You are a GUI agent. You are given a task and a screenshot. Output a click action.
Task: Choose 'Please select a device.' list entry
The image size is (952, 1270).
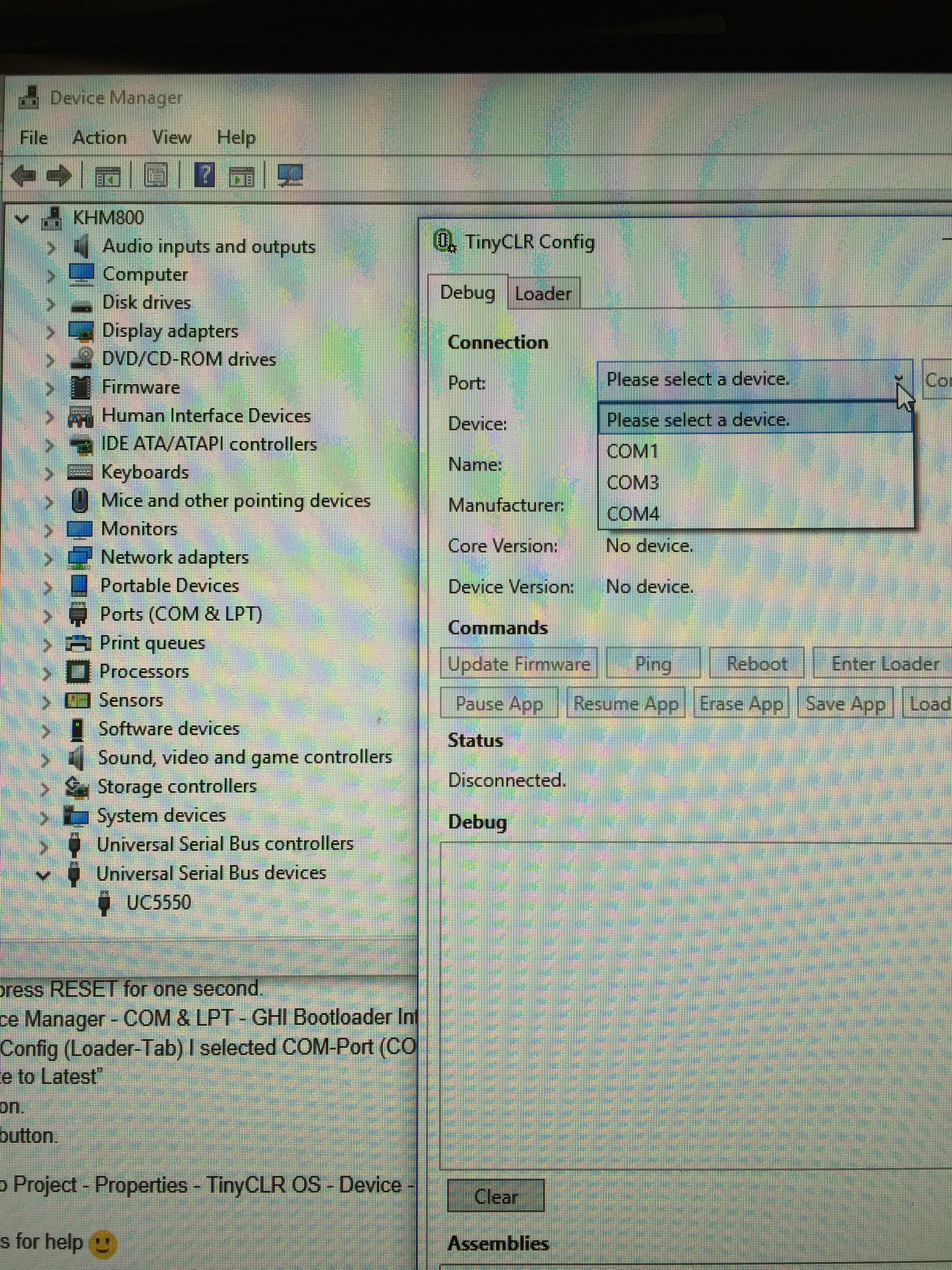755,420
